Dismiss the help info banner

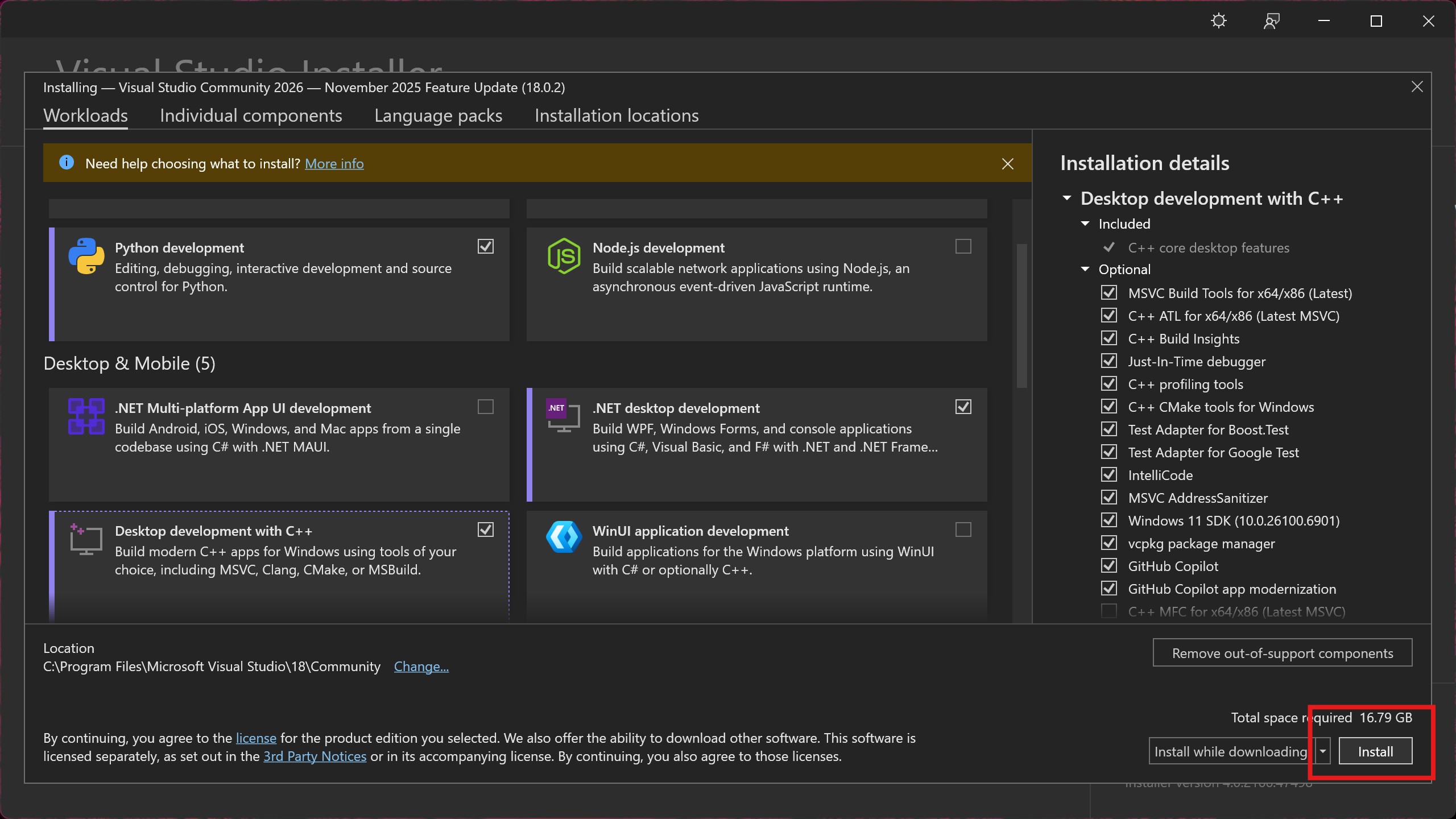[1007, 164]
